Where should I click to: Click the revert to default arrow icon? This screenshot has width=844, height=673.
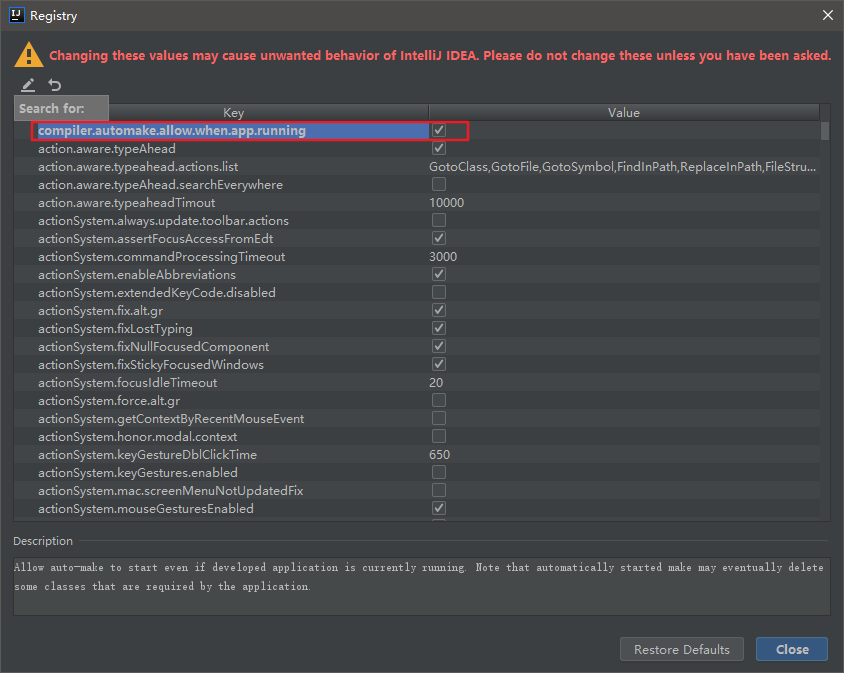[x=55, y=85]
